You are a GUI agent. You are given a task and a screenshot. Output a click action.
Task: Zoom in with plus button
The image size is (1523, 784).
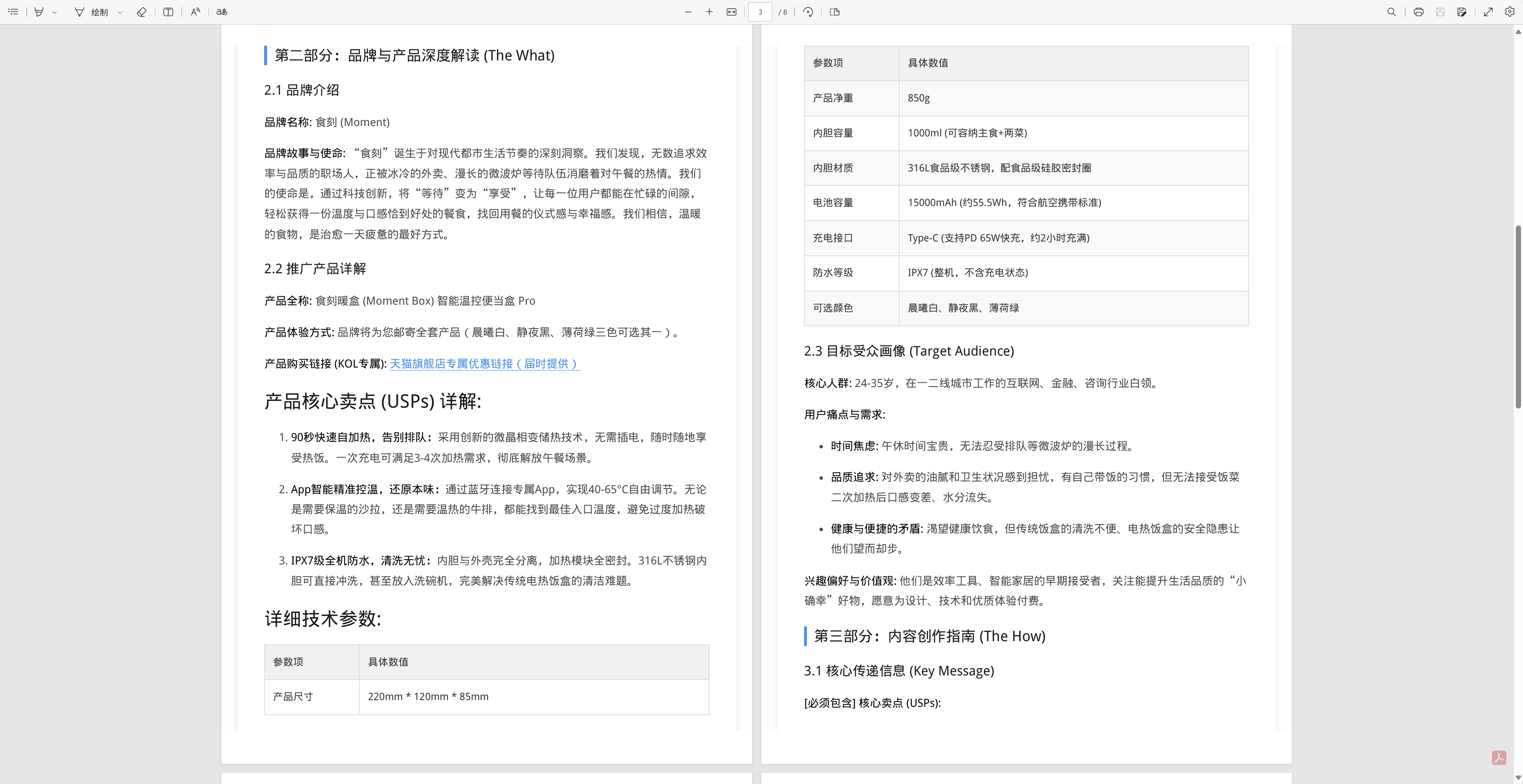click(709, 12)
